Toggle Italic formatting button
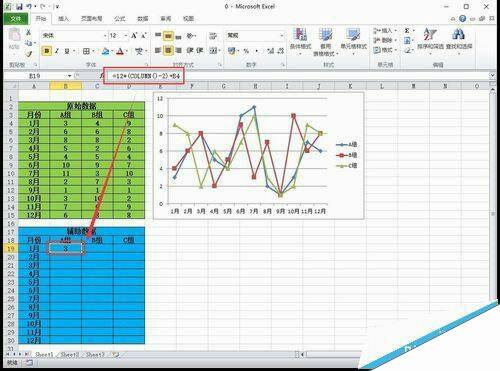Viewport: 500px width, 371px height. pos(57,51)
